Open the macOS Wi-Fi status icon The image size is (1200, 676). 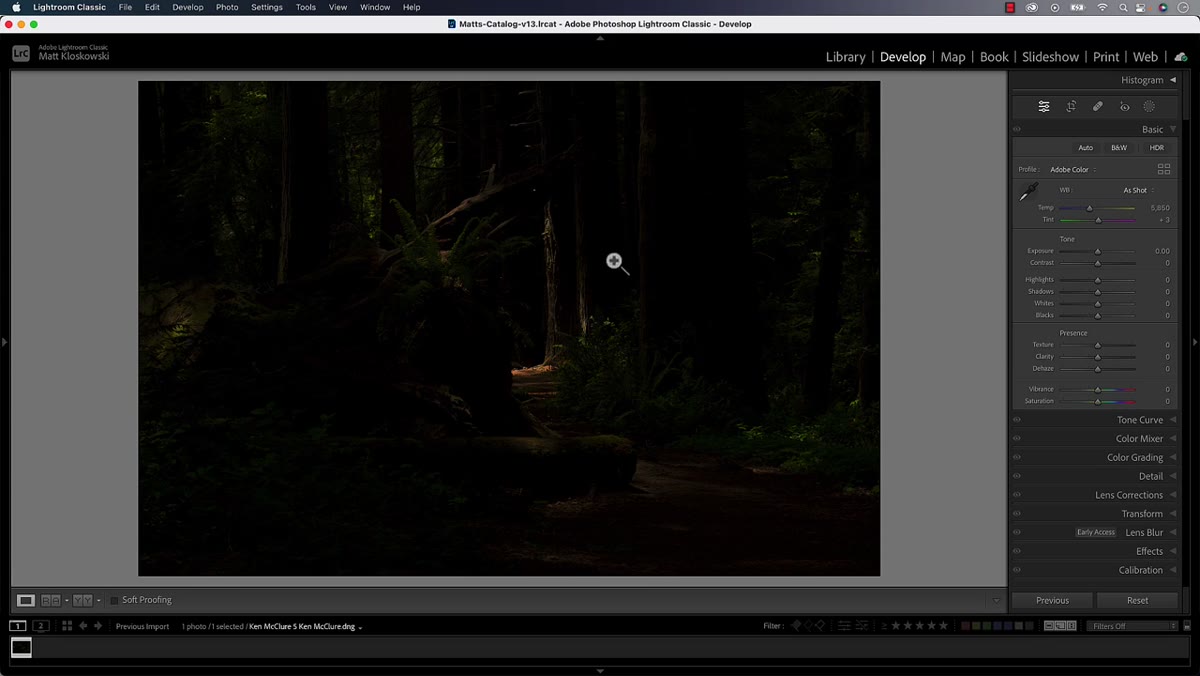click(x=1102, y=7)
